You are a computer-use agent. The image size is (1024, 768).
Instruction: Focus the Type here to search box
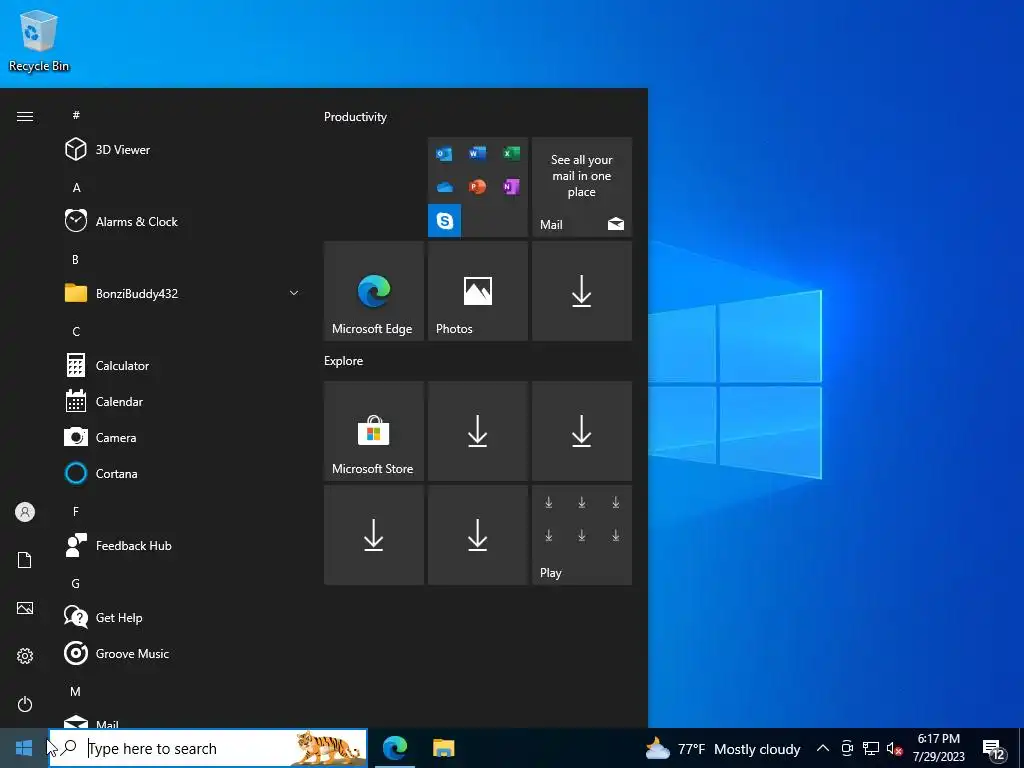(x=208, y=748)
